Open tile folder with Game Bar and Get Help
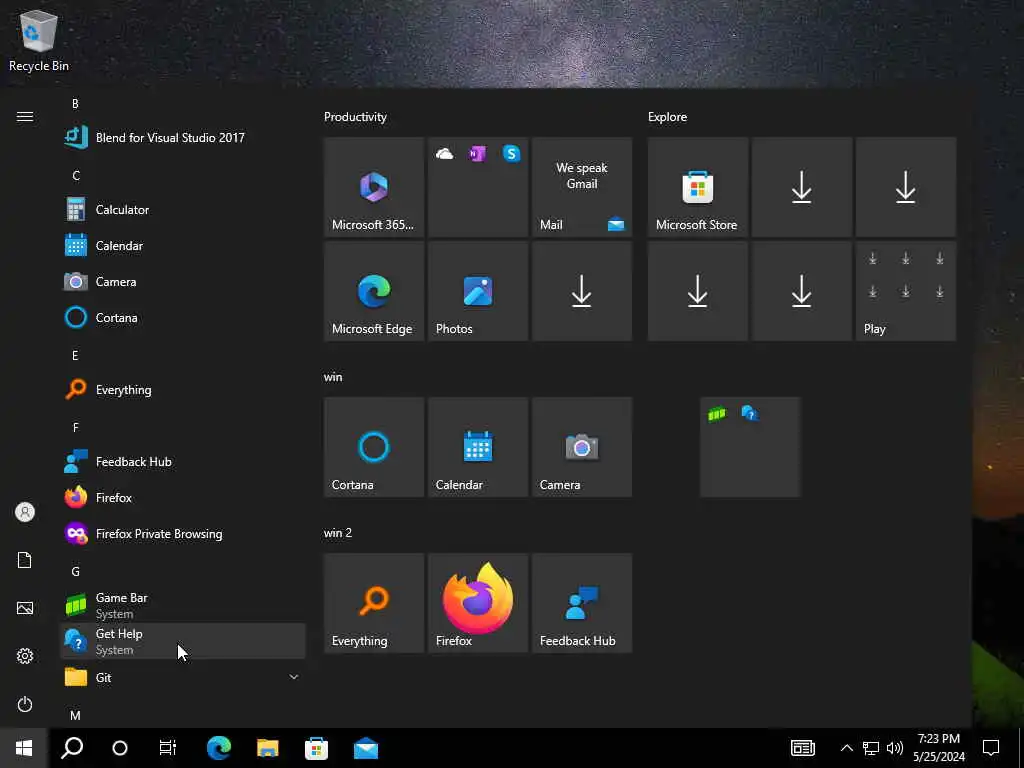This screenshot has width=1024, height=768. coord(750,447)
